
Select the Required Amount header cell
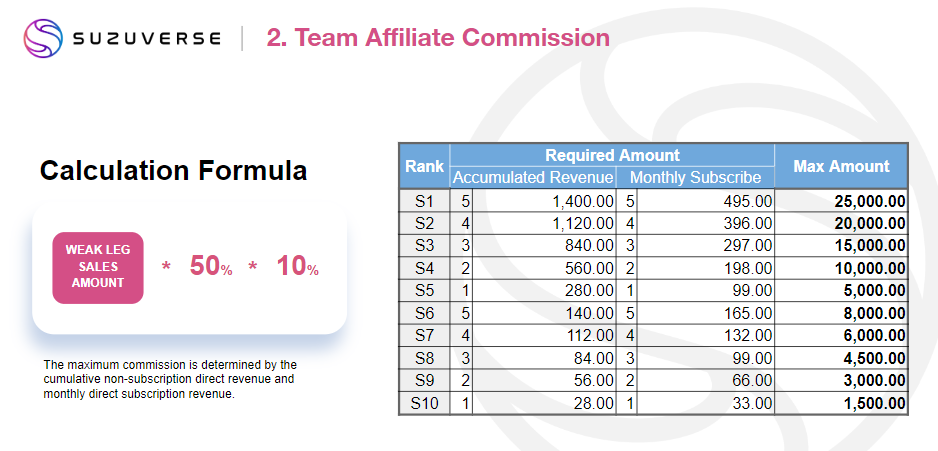(612, 155)
